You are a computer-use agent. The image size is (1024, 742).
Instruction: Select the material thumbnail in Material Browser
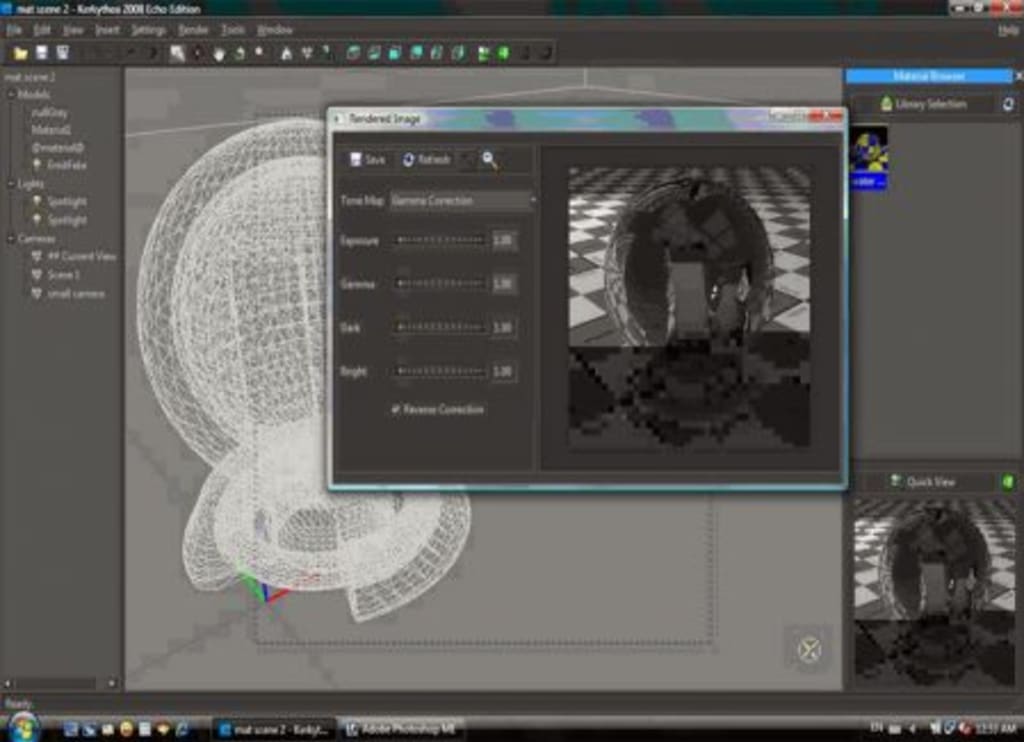coord(869,157)
